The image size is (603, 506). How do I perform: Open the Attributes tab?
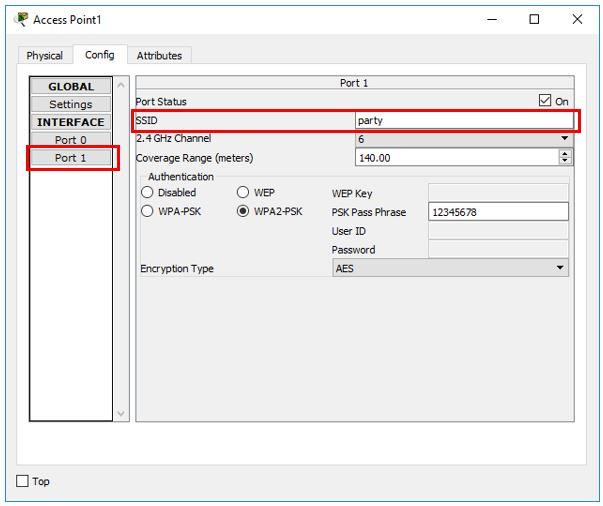click(159, 56)
